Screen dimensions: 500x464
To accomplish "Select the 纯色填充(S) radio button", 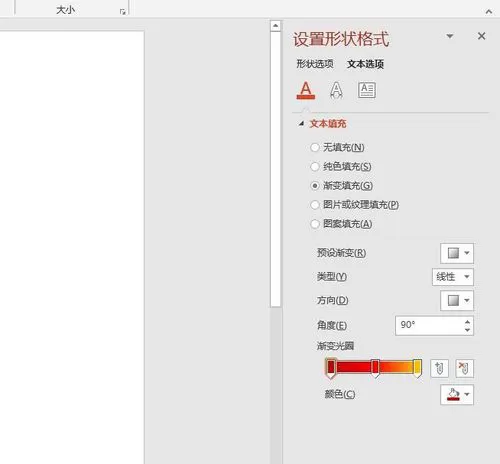I will coord(315,166).
